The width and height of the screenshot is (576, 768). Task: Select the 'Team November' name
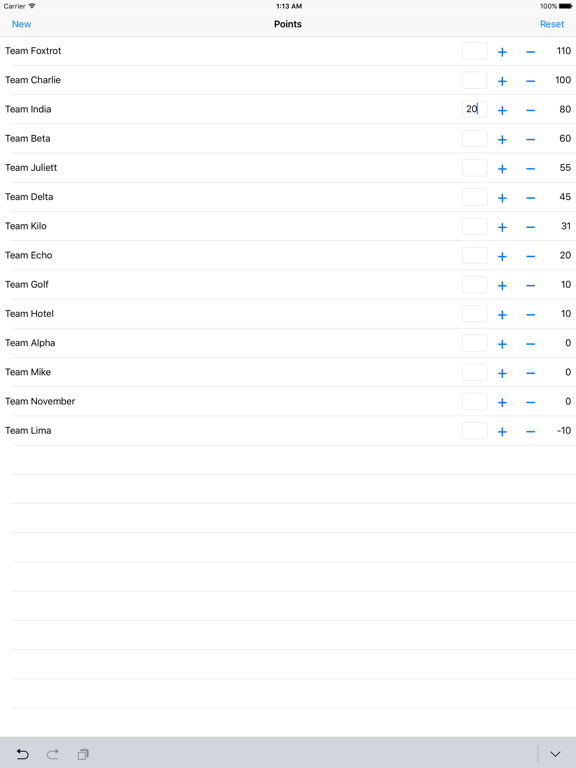(x=40, y=401)
